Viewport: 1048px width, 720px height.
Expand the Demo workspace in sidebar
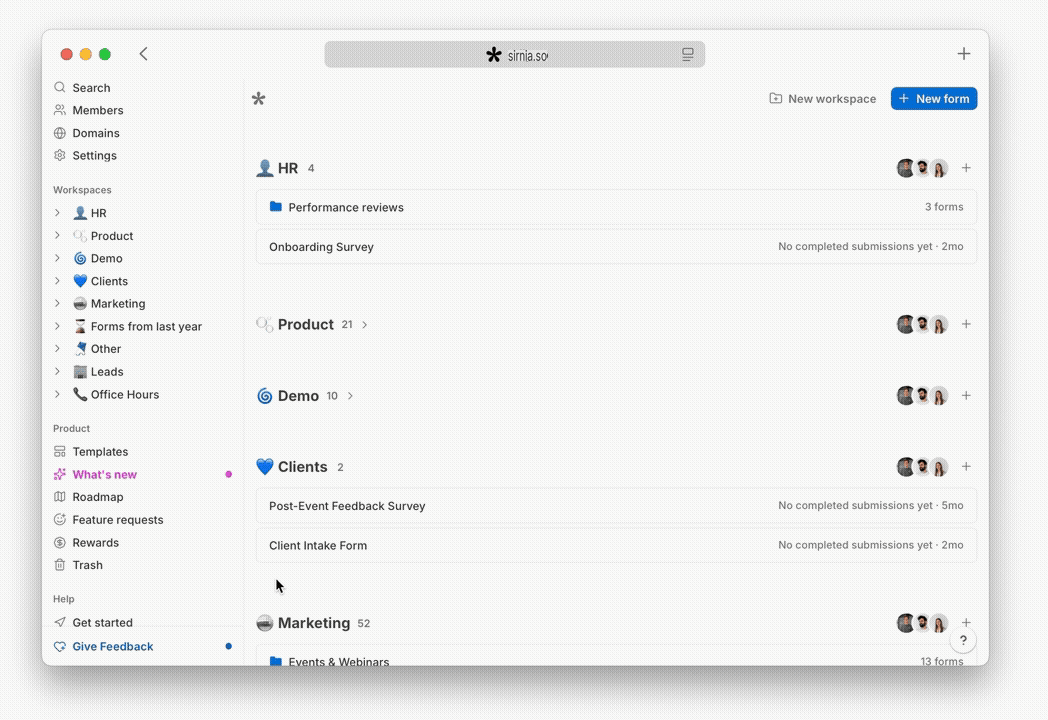pos(57,258)
